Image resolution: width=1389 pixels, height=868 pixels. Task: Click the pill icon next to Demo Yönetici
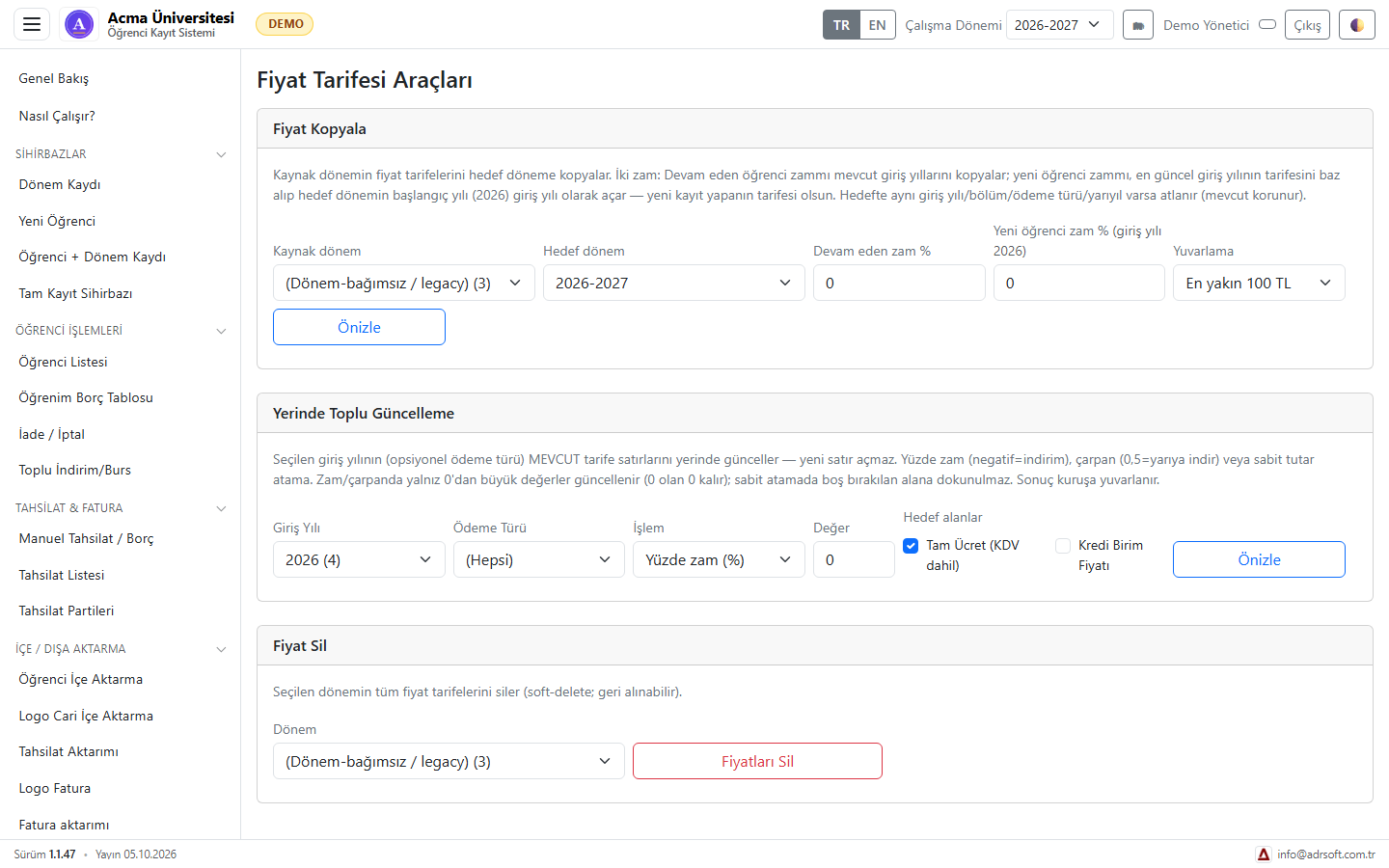pos(1267,24)
